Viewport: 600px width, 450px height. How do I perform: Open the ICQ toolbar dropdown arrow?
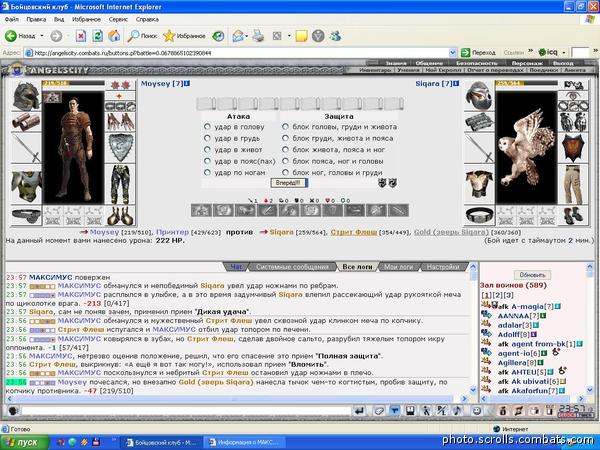pos(564,52)
